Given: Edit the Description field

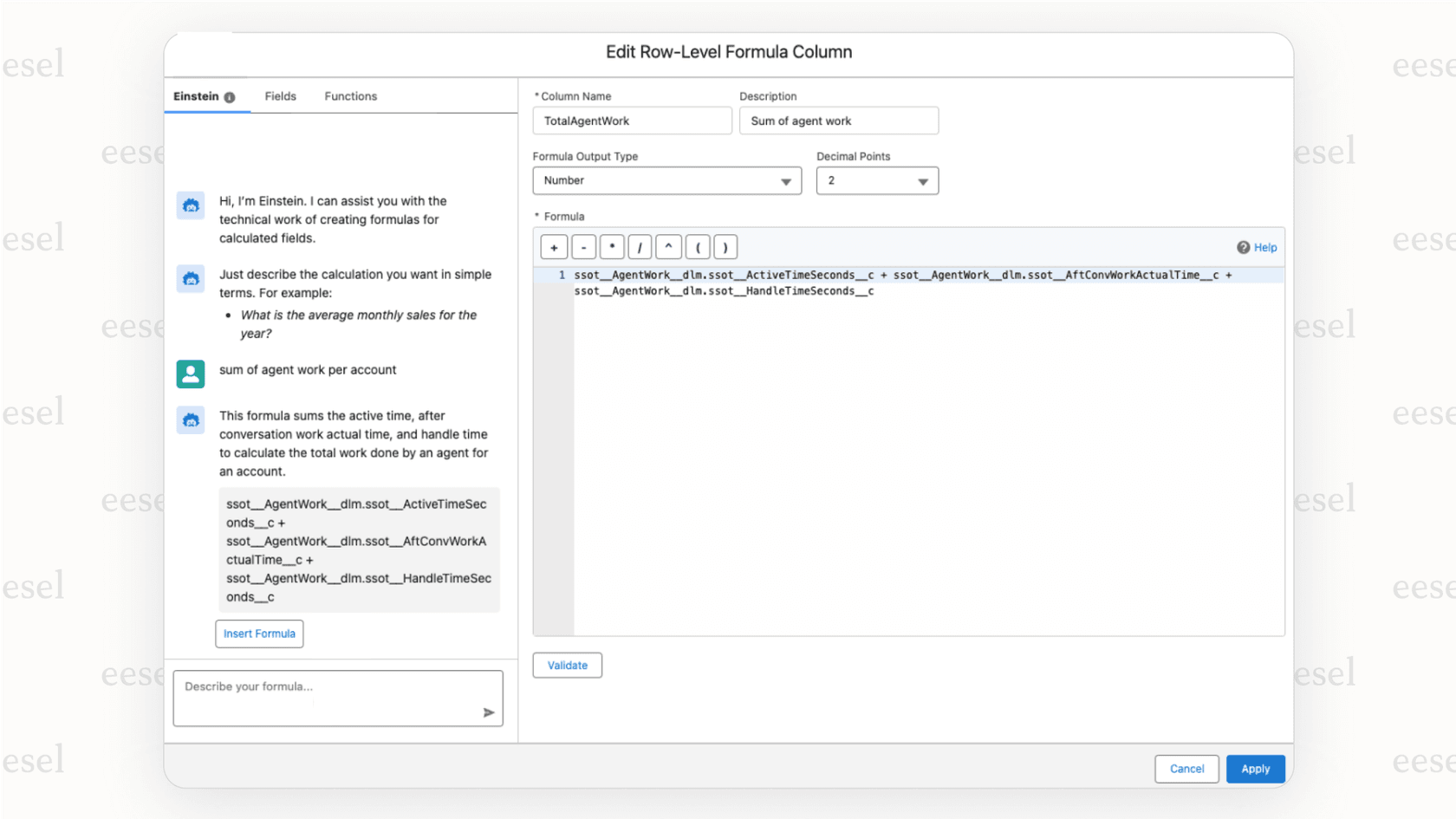Looking at the screenshot, I should (839, 120).
